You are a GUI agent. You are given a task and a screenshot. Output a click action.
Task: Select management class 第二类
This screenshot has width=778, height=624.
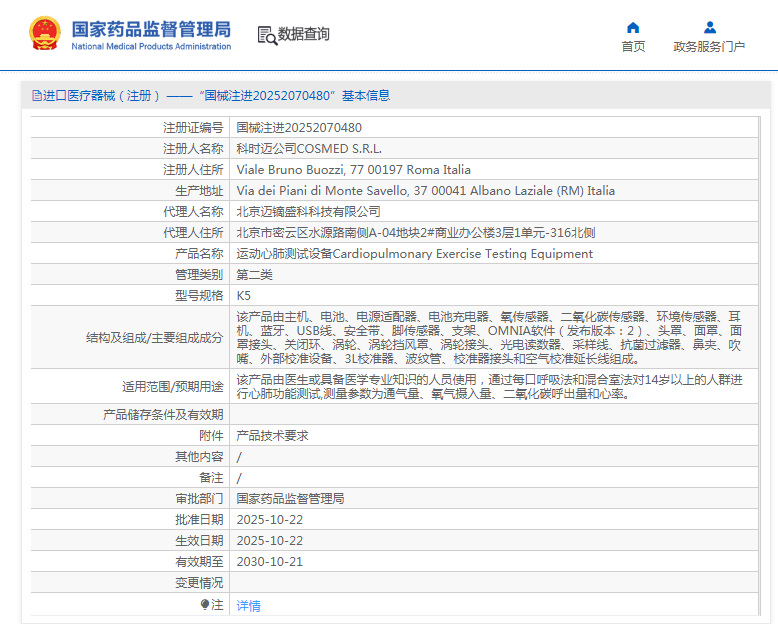point(255,275)
